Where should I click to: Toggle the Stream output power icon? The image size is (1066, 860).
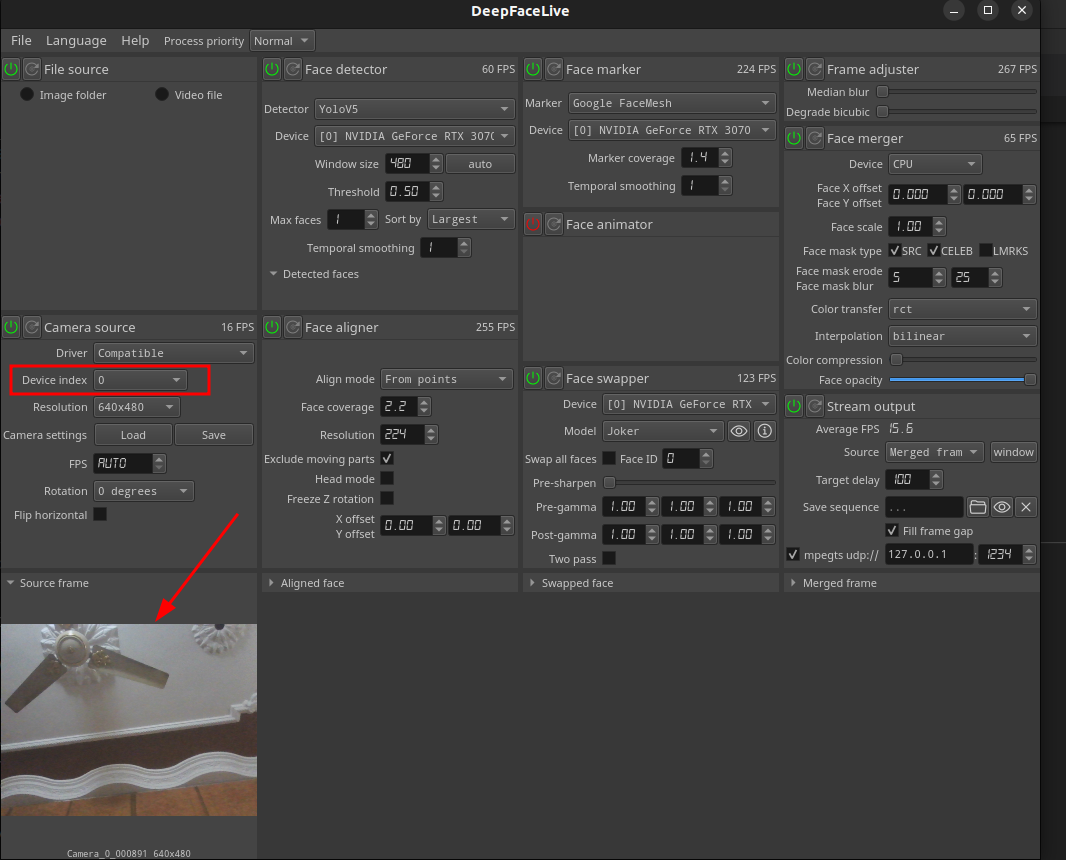click(x=794, y=406)
